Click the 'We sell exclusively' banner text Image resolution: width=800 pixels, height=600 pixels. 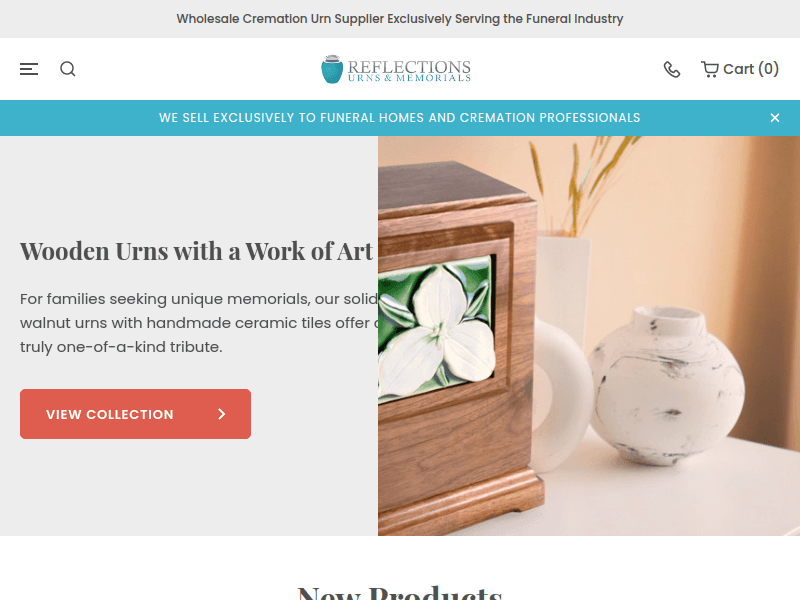point(399,118)
